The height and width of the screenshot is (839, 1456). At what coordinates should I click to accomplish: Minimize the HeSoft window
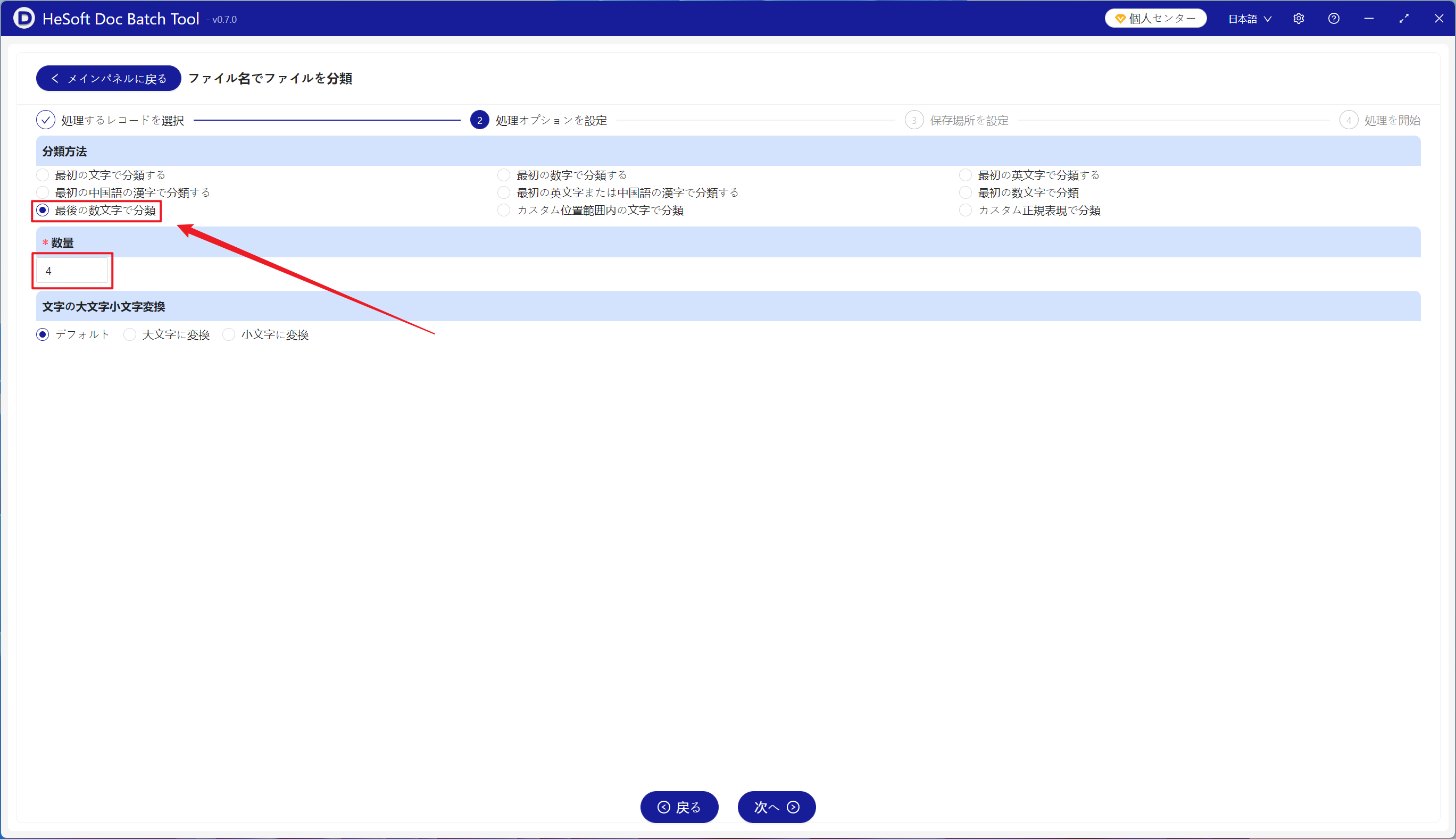pyautogui.click(x=1369, y=19)
